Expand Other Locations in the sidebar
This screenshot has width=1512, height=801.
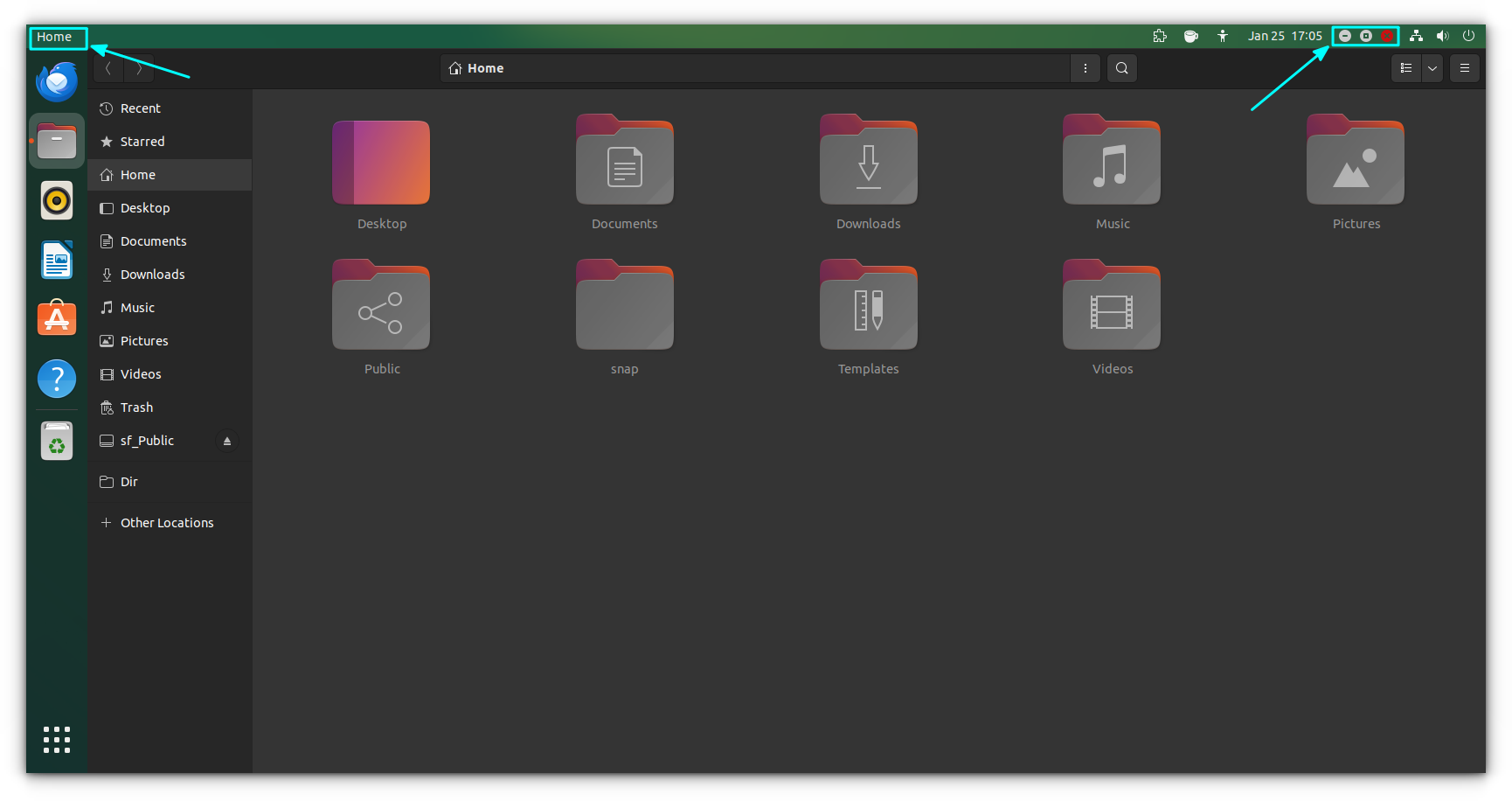[x=166, y=522]
